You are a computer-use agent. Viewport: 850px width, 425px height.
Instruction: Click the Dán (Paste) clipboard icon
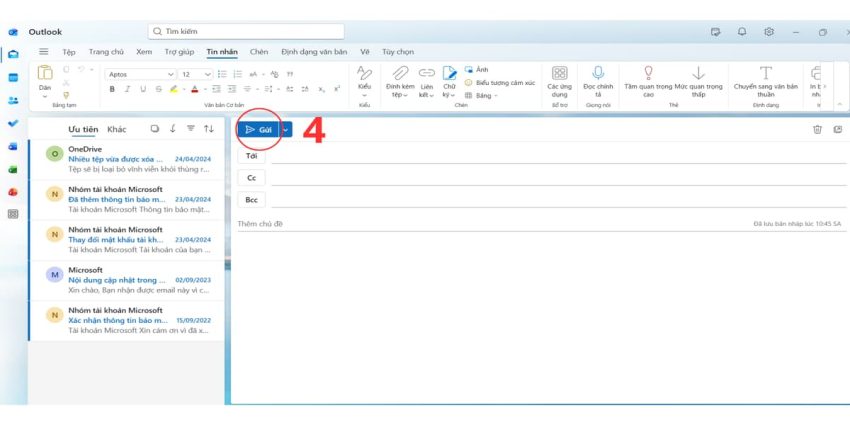tap(45, 73)
